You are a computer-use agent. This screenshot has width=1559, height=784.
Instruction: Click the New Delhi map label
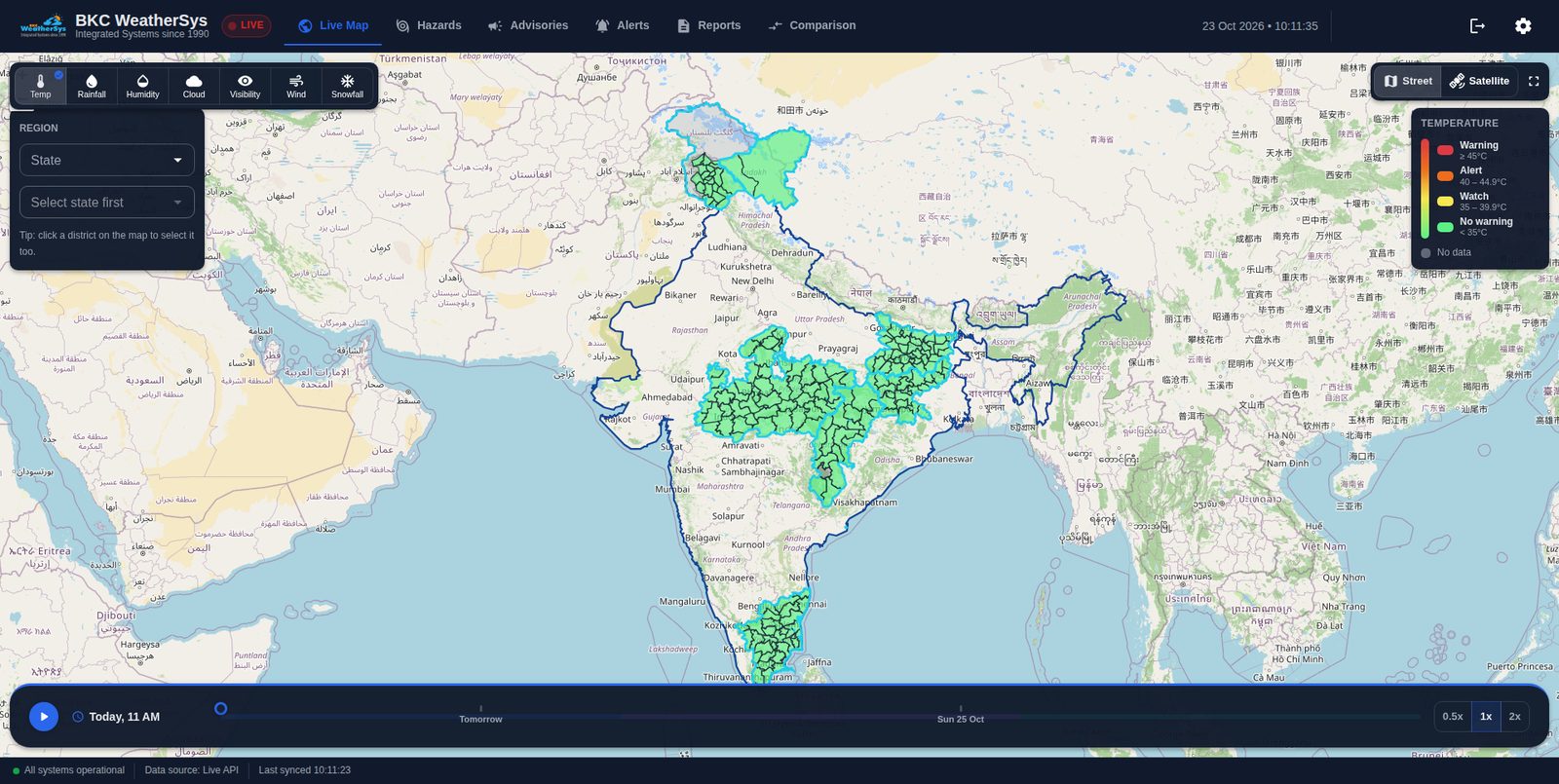pyautogui.click(x=752, y=280)
